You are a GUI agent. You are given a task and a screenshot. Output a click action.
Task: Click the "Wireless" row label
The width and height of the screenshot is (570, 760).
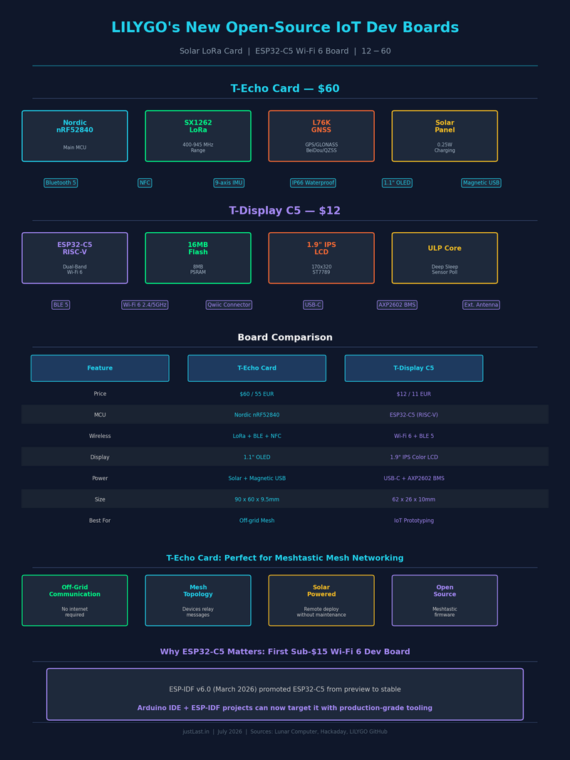click(x=100, y=436)
